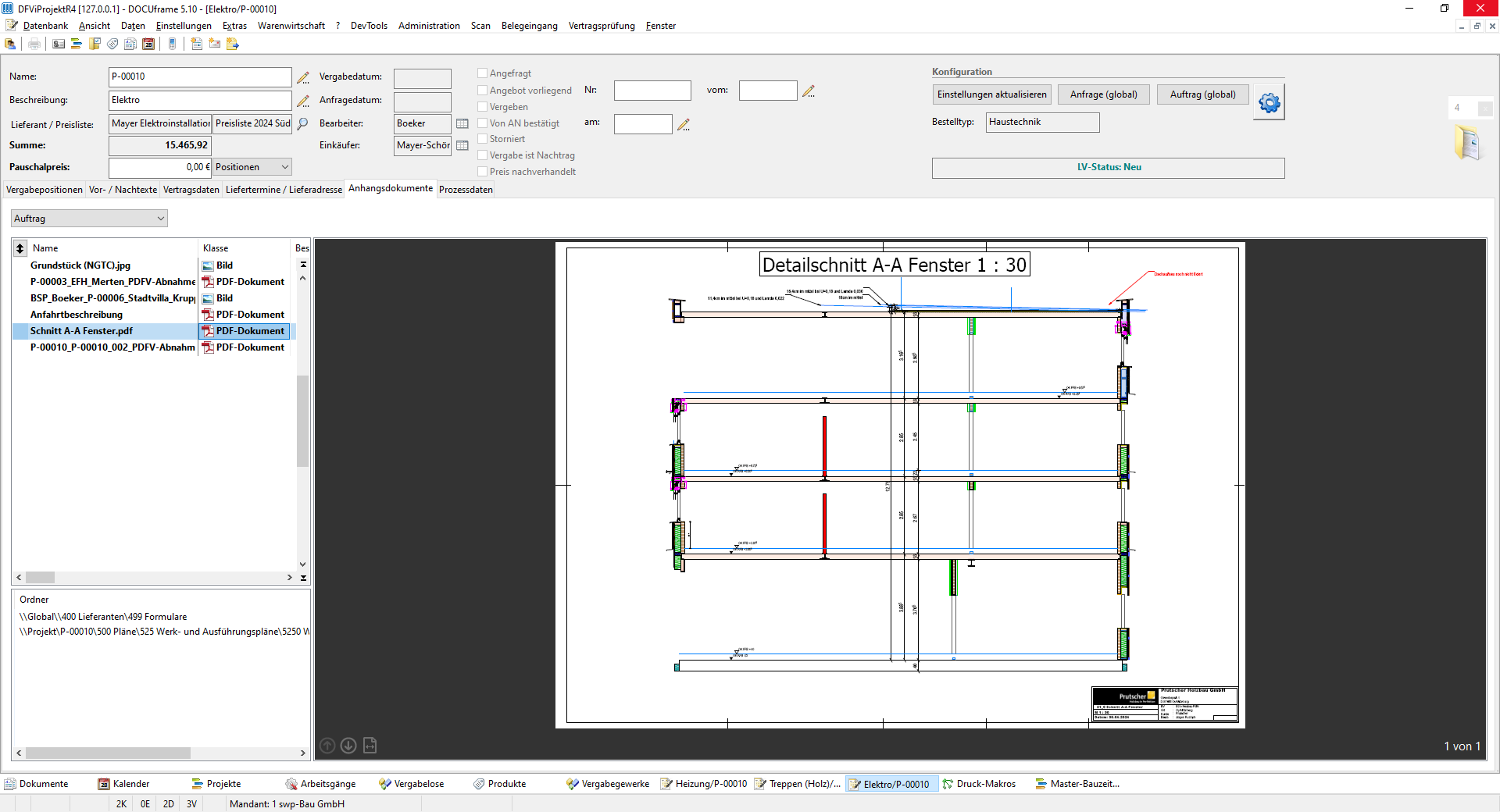
Task: Click the fit page width viewer icon
Action: (370, 746)
